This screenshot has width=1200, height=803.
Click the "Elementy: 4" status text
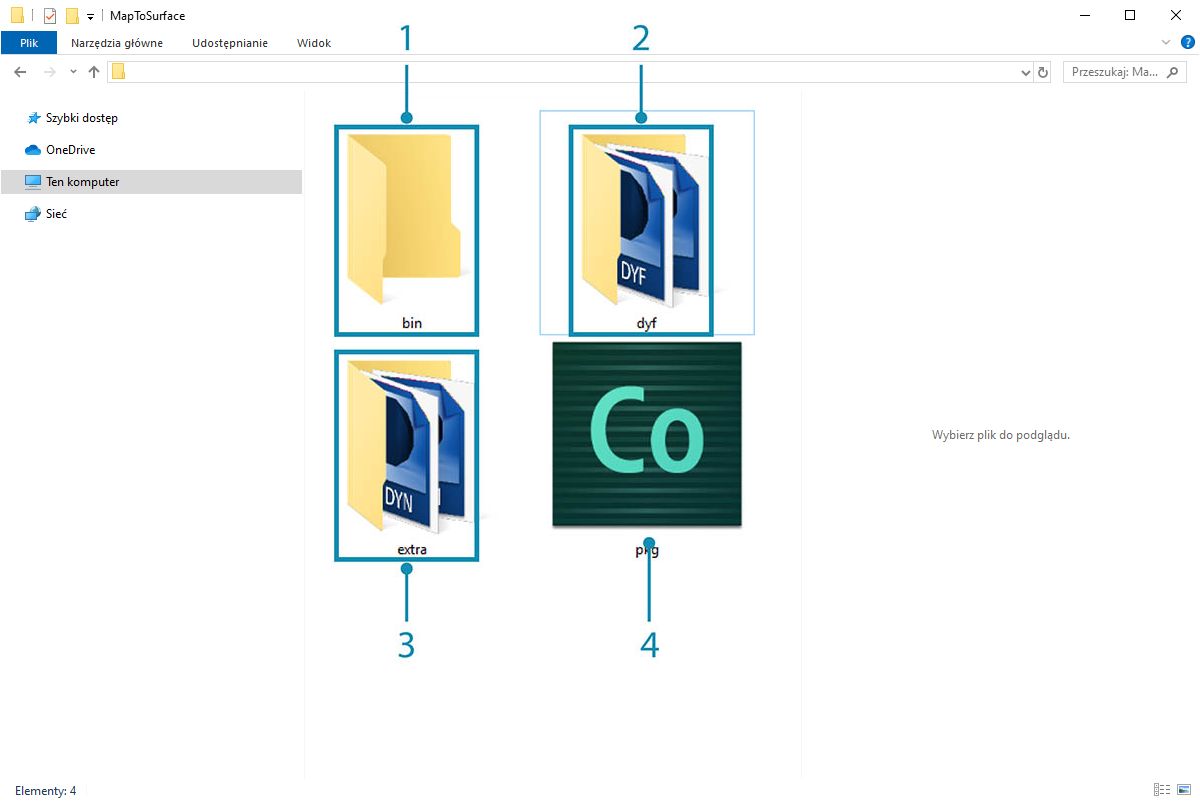pos(45,790)
